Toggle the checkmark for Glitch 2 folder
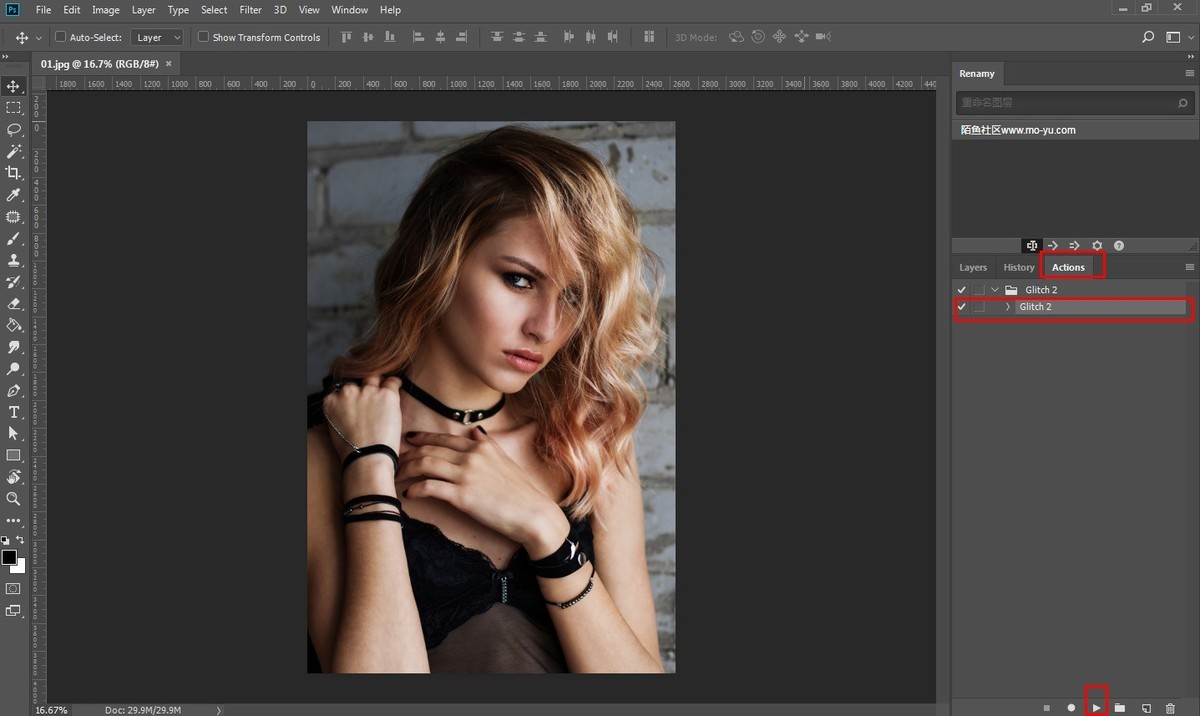The image size is (1200, 716). coord(962,290)
